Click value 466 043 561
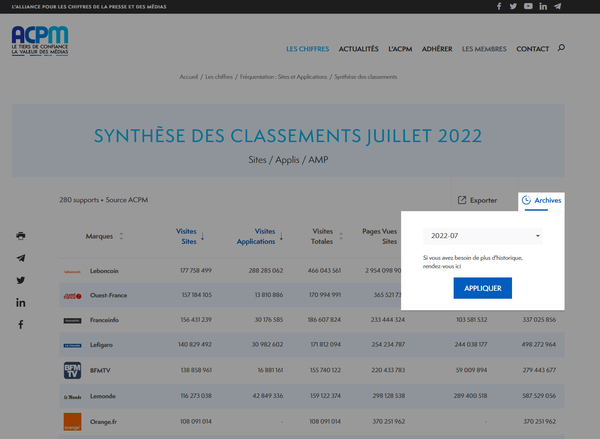Viewport: 600px width, 439px height. 324,271
